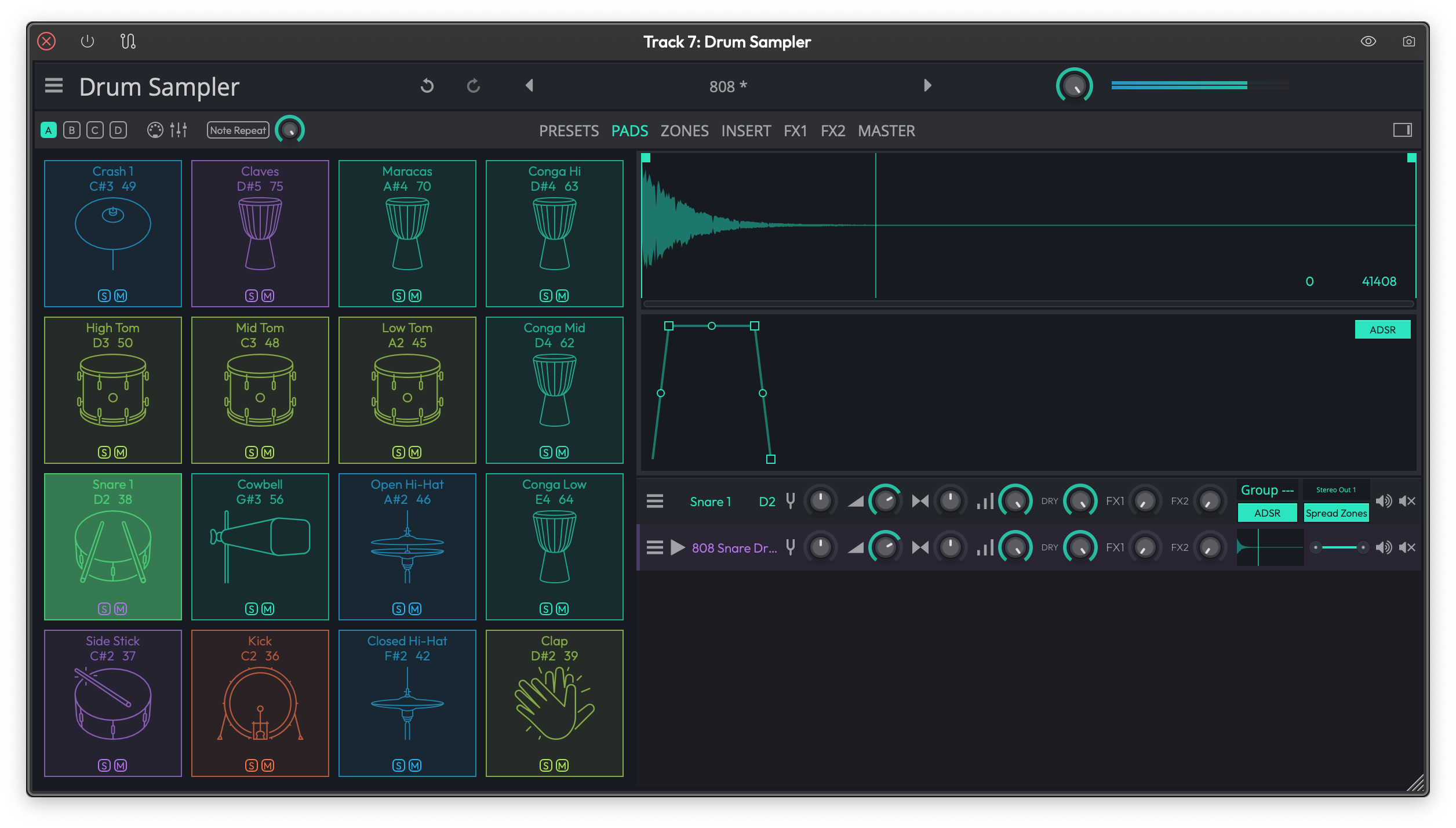Select the Clap pad
The image size is (1456, 828).
click(x=555, y=703)
